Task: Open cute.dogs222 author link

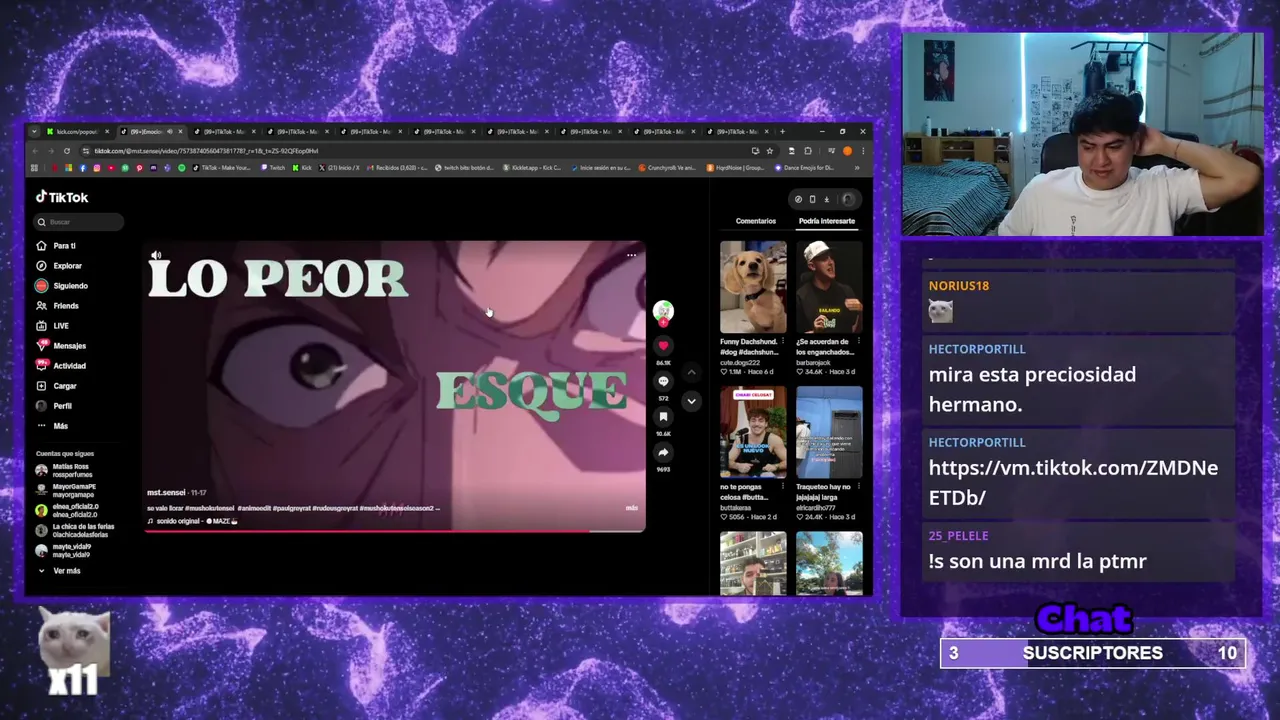Action: [x=740, y=362]
